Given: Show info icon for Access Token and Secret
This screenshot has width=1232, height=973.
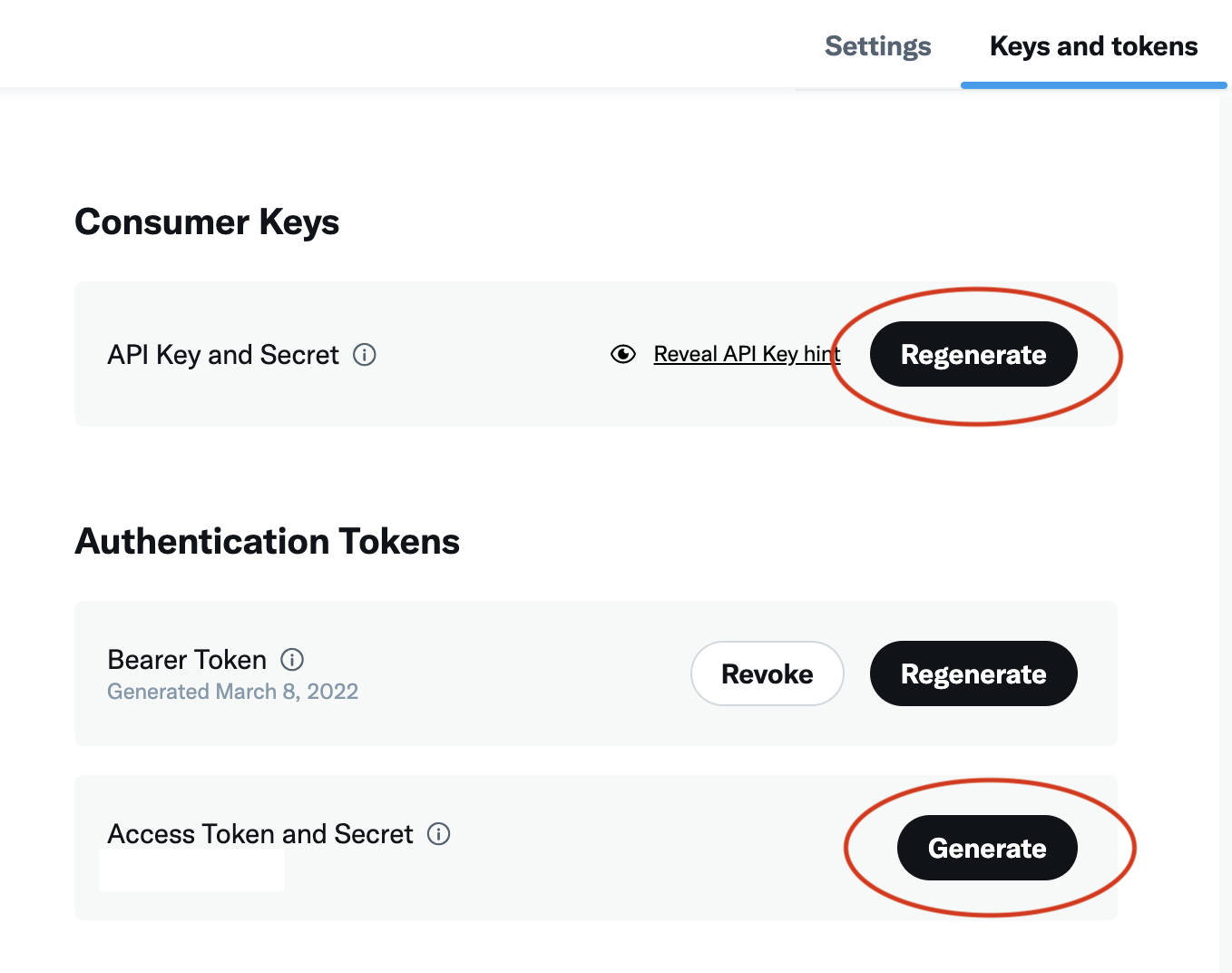Looking at the screenshot, I should click(x=439, y=834).
